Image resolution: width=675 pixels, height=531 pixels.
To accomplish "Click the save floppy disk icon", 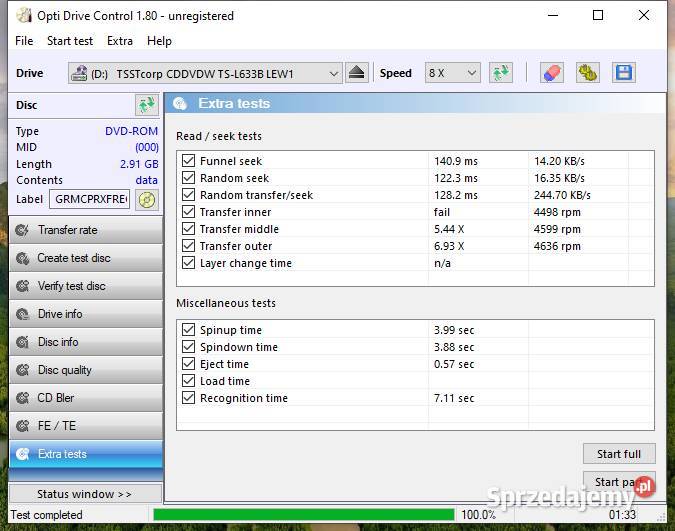I will [624, 73].
